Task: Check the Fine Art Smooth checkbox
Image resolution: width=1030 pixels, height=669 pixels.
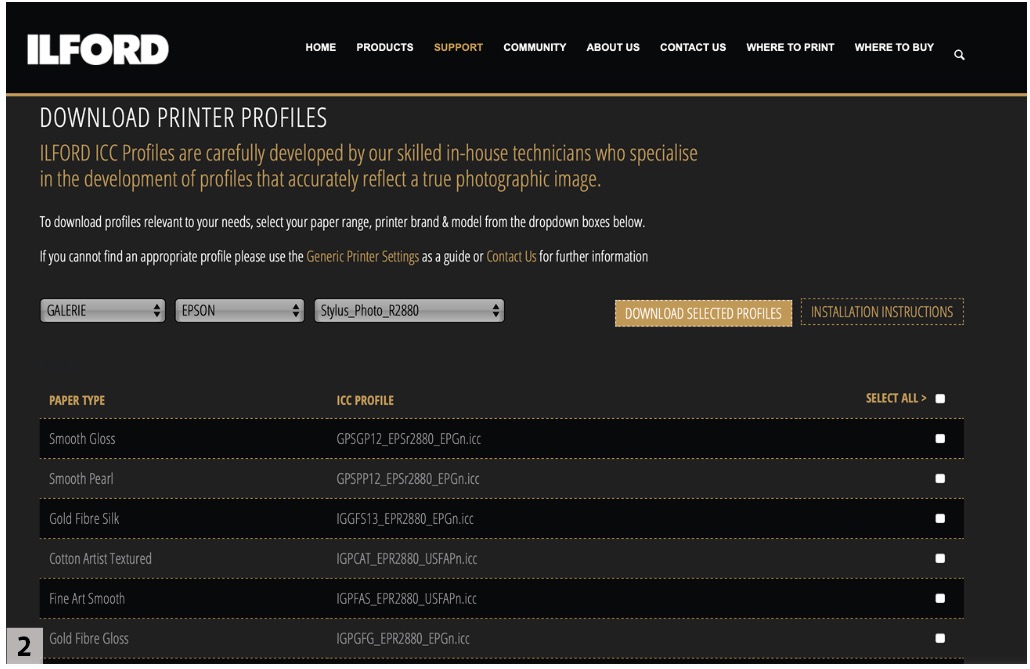Action: click(x=940, y=598)
